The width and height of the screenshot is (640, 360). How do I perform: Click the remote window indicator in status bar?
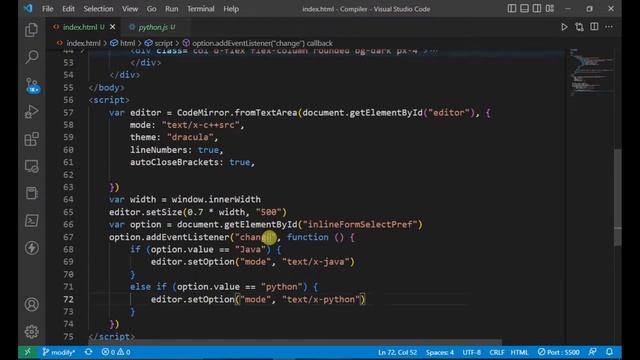tap(28, 352)
